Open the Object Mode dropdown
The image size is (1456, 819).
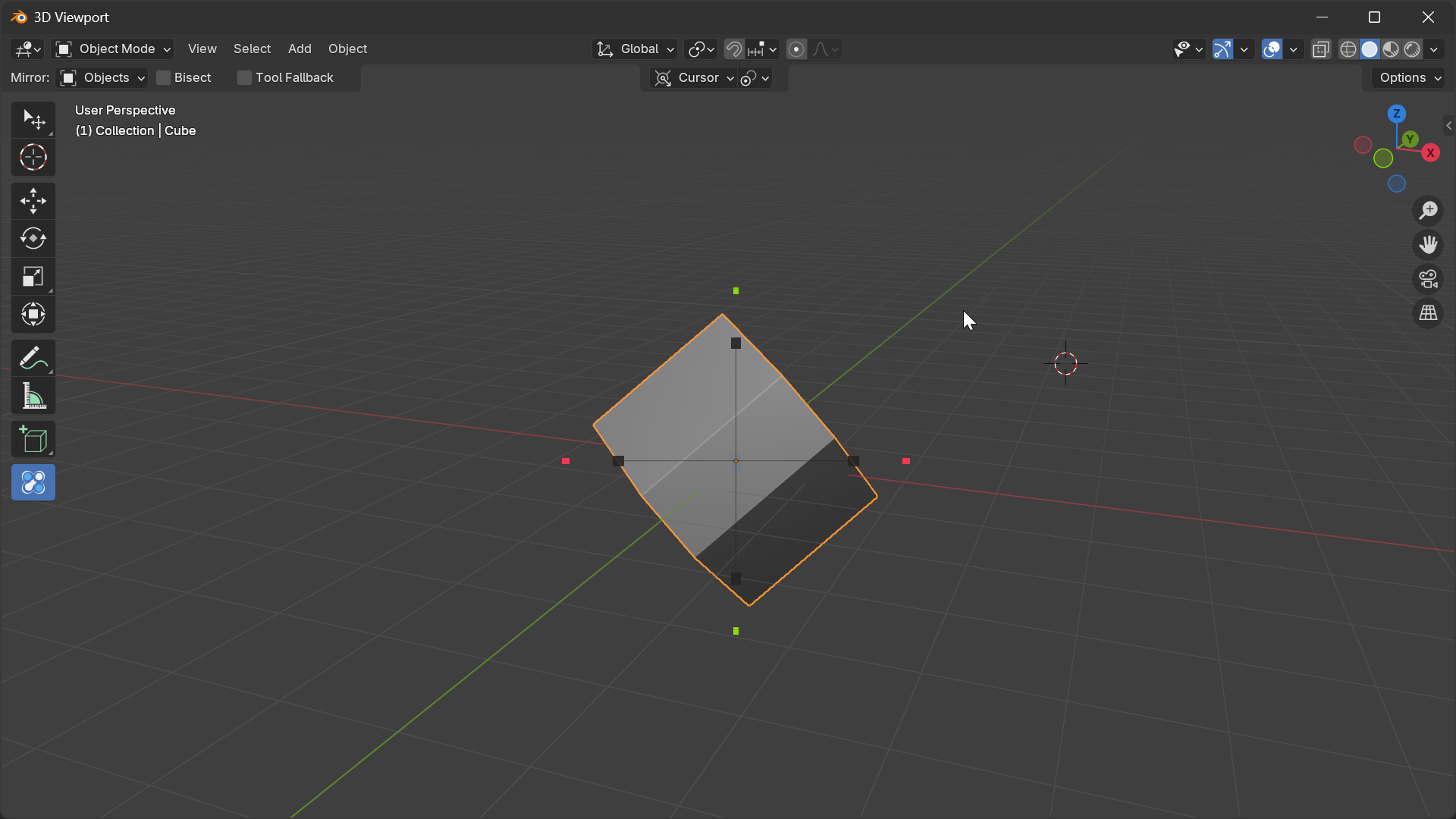click(112, 49)
